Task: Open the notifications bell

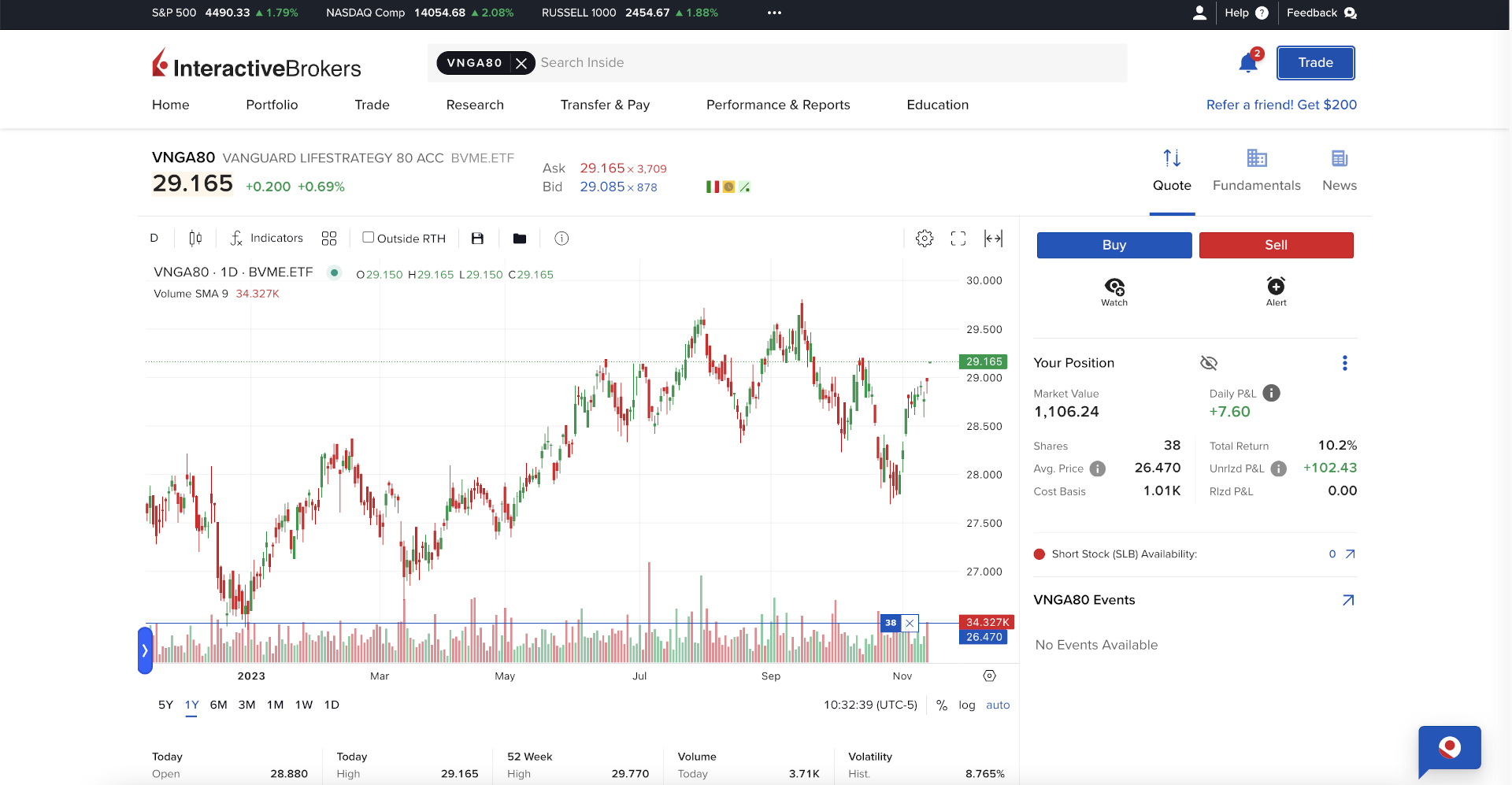Action: click(x=1247, y=63)
